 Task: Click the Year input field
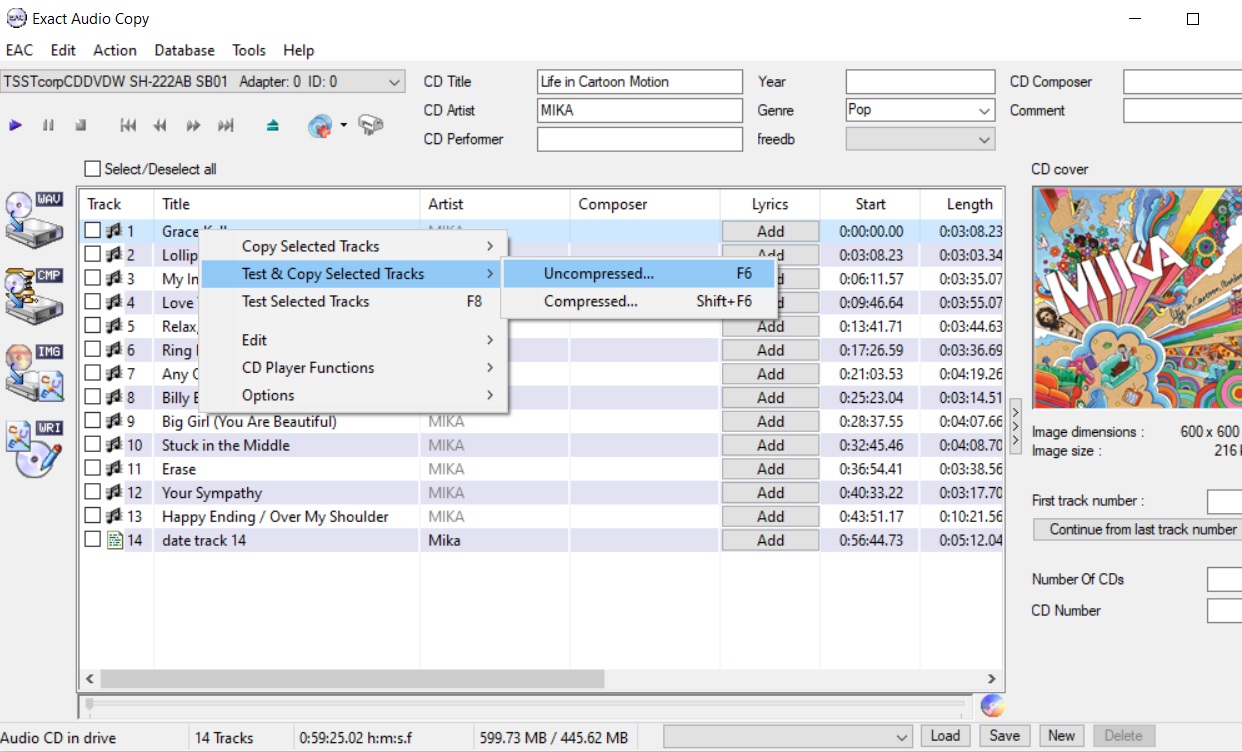pos(921,82)
